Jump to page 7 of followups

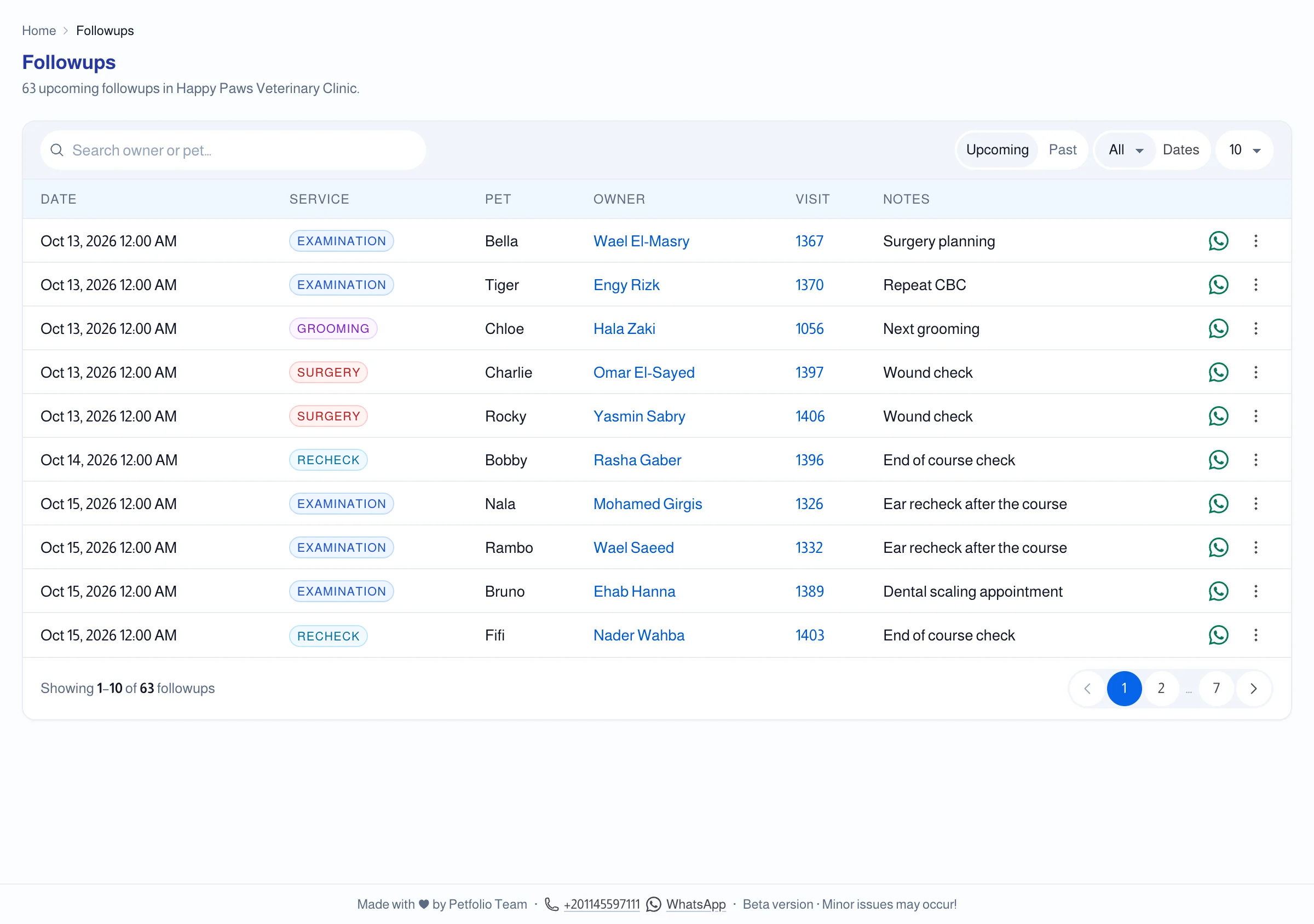coord(1216,688)
